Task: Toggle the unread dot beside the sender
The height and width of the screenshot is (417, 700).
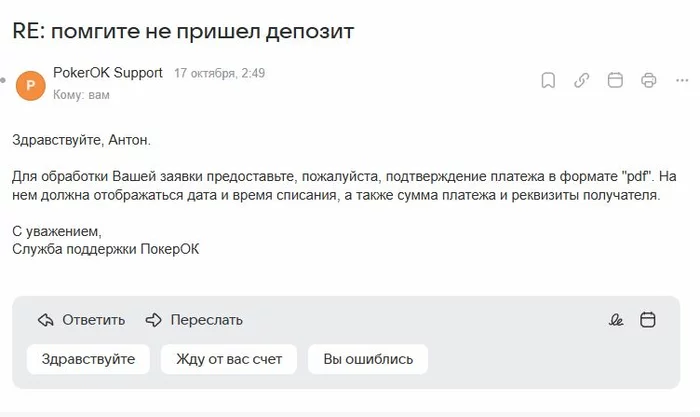Action: 5,78
